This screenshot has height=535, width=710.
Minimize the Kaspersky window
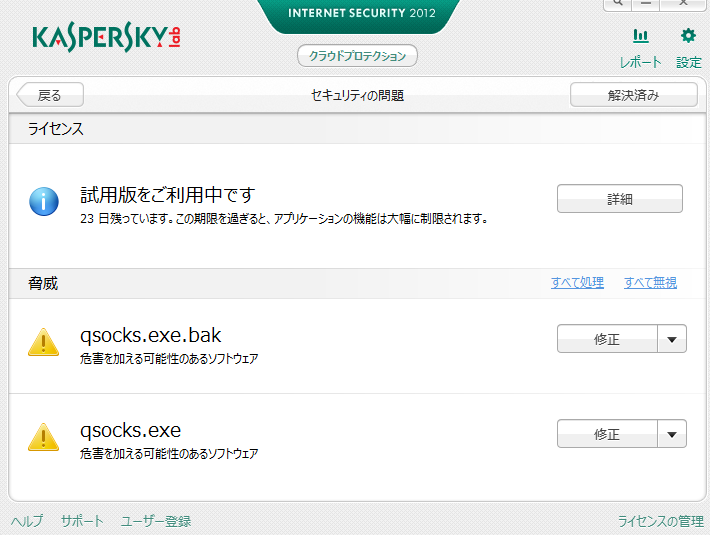pyautogui.click(x=646, y=3)
